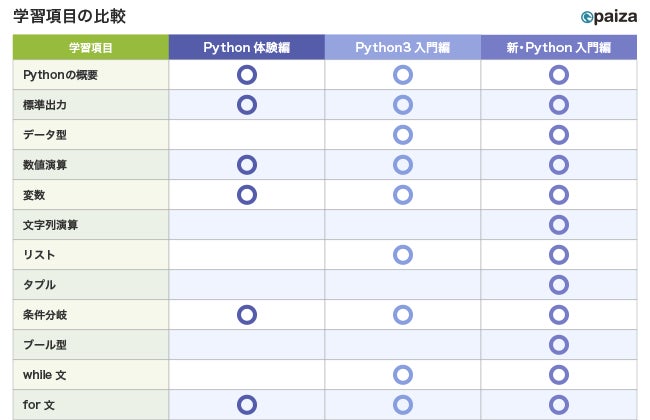Screen dimensions: 650x420
Task: Click the Python 体験編 circle for Pythonの概要
Action: coord(247,74)
